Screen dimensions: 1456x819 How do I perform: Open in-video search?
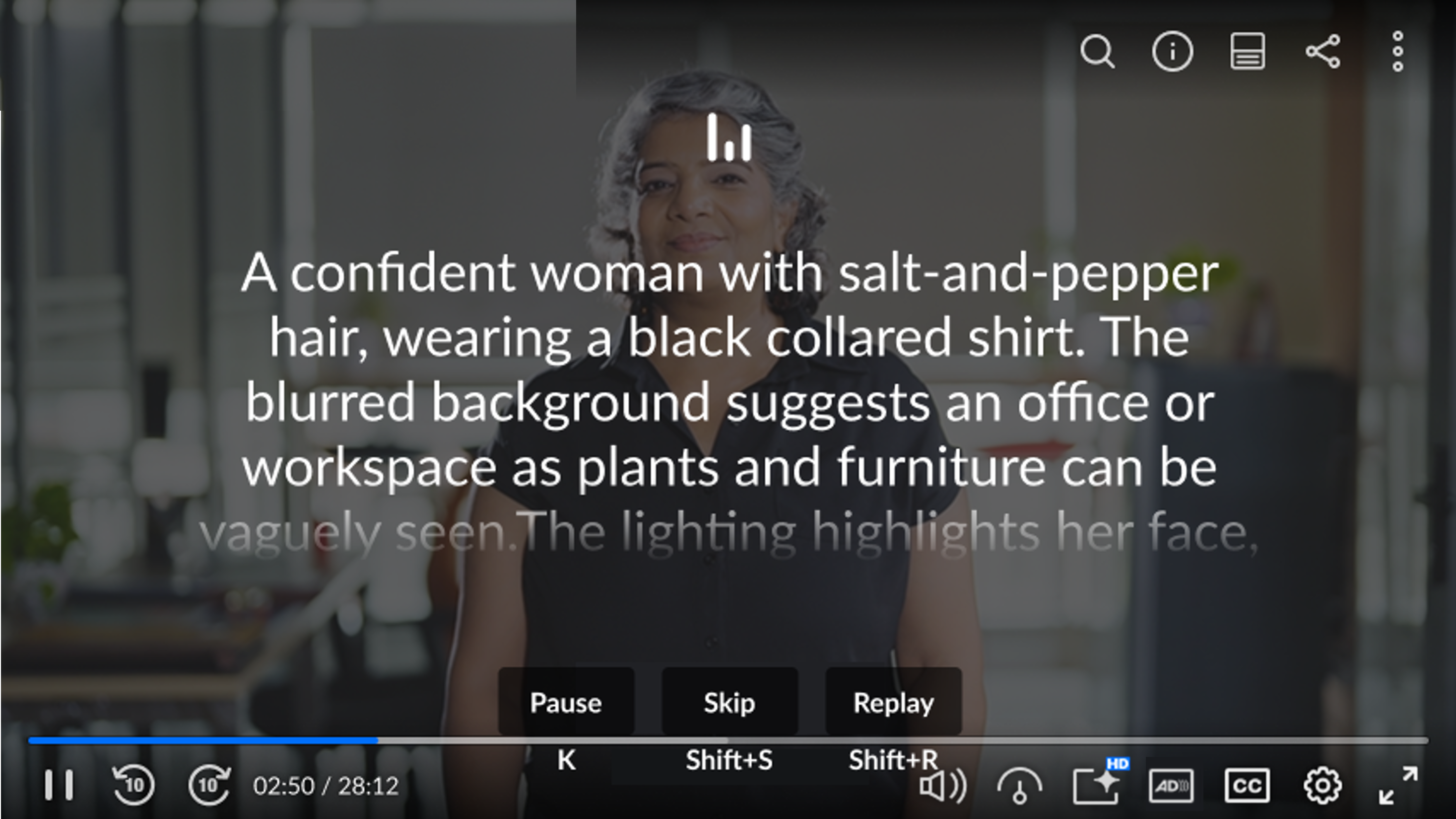coord(1099,52)
